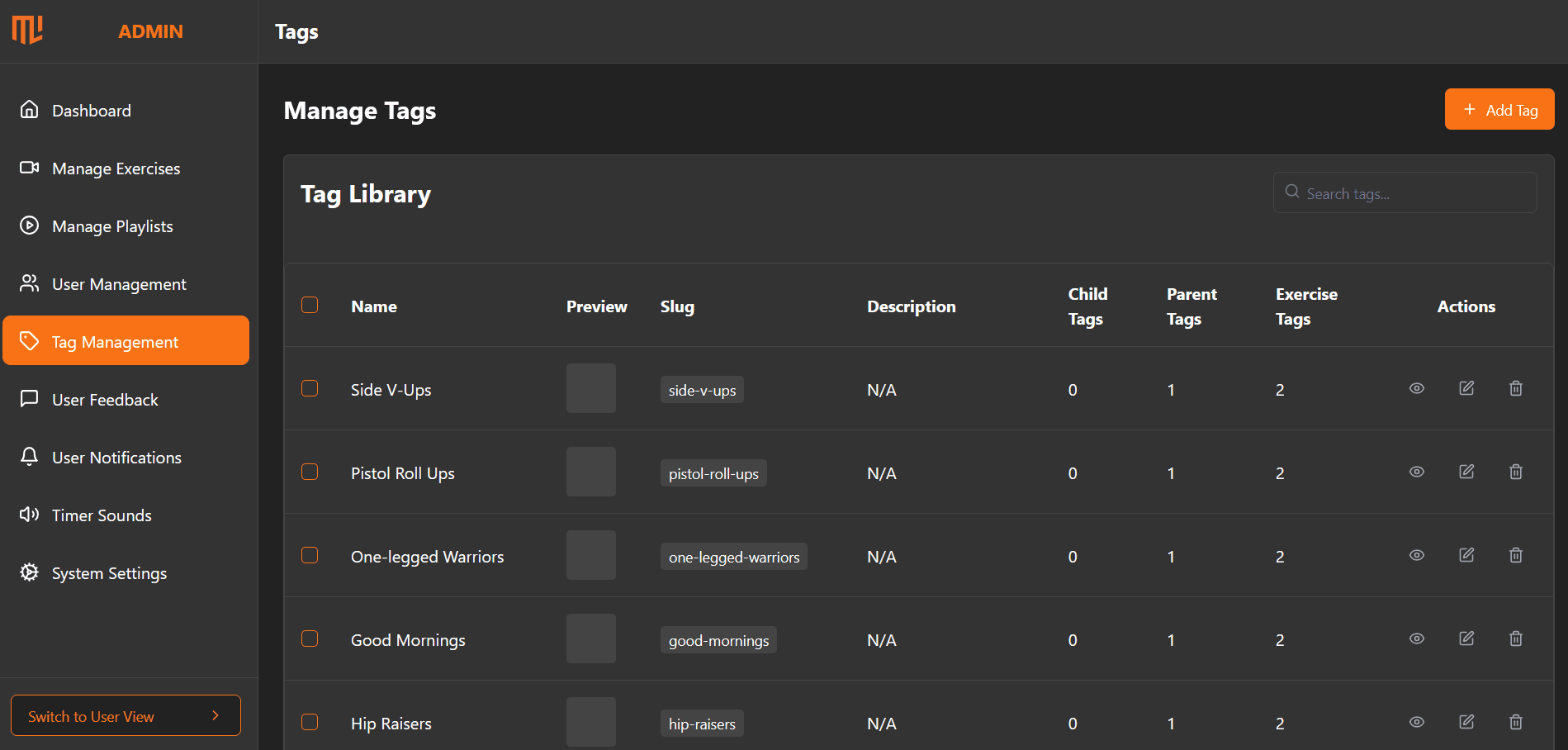View the Good Mornings tag
The height and width of the screenshot is (750, 1568).
[x=1417, y=638]
